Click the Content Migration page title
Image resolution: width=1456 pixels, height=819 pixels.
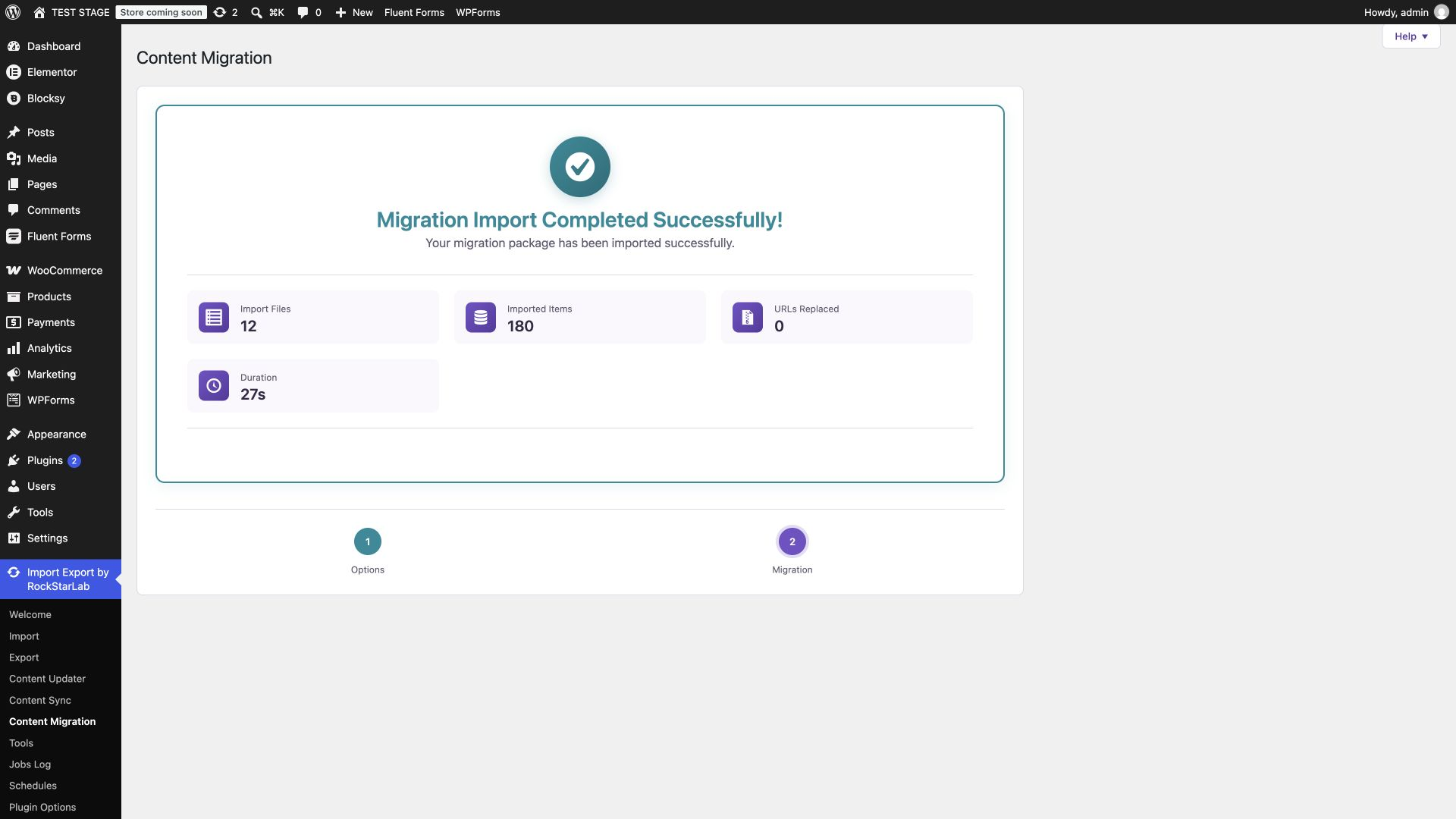204,58
